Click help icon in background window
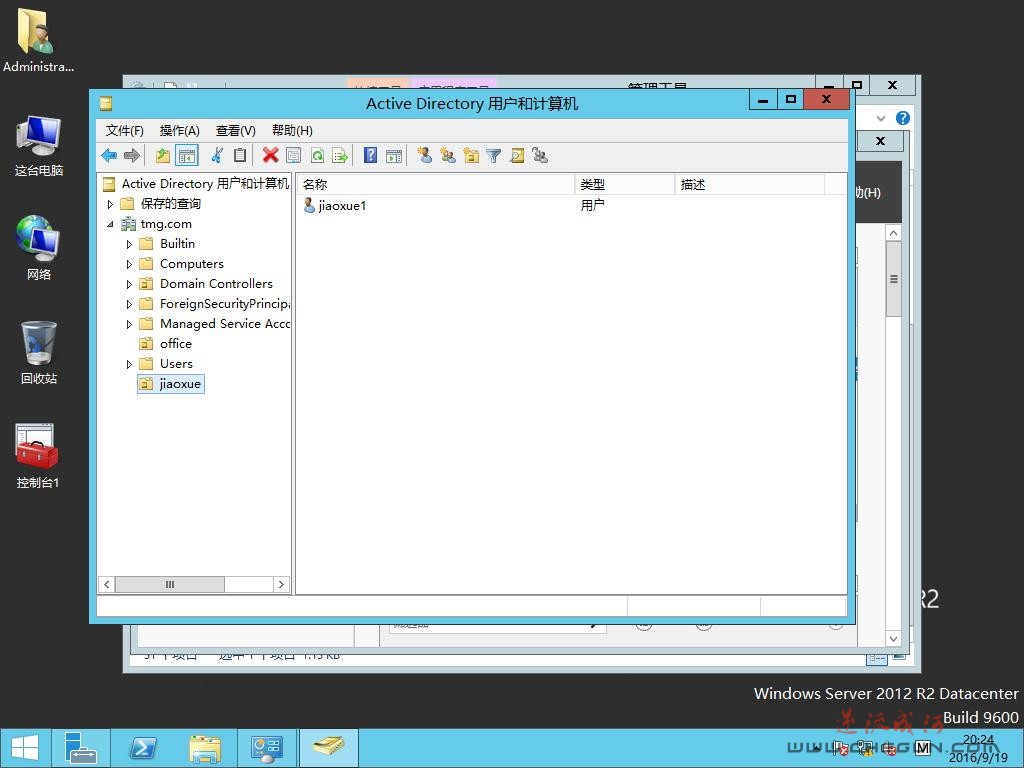Image resolution: width=1024 pixels, height=768 pixels. coord(903,118)
